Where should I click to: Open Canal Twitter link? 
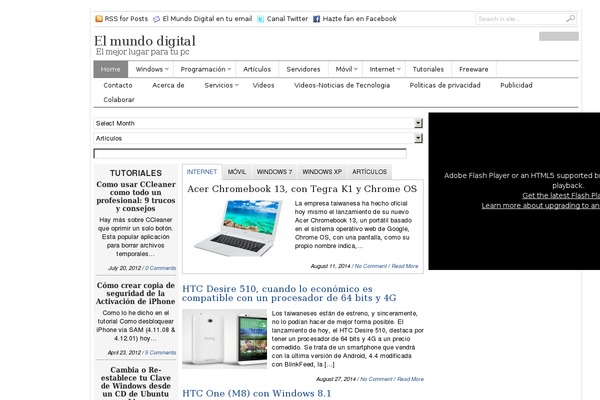[287, 19]
